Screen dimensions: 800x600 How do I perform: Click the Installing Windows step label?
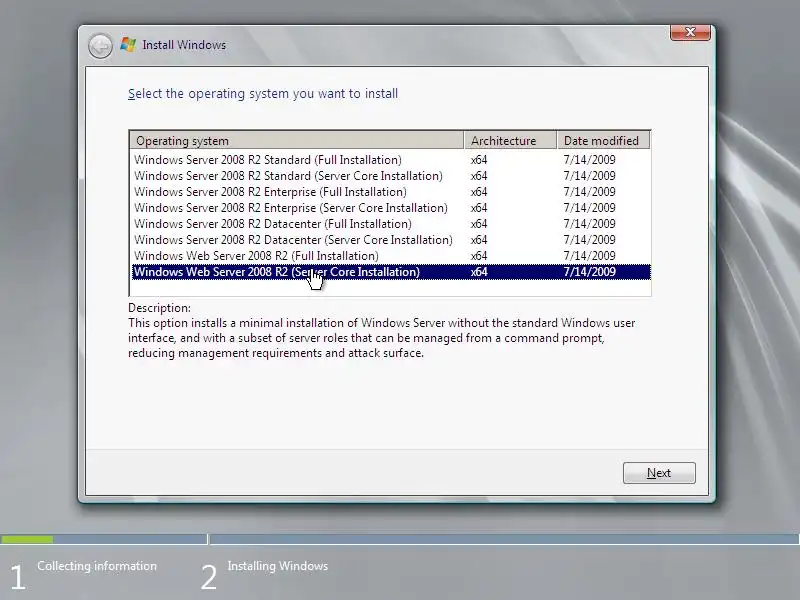(278, 566)
